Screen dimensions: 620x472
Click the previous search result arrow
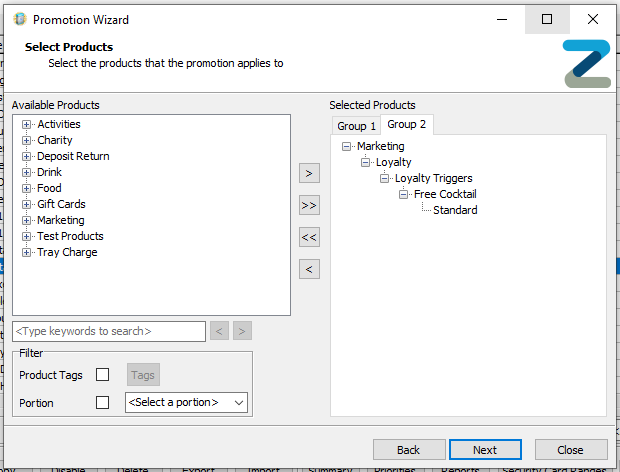(x=219, y=331)
